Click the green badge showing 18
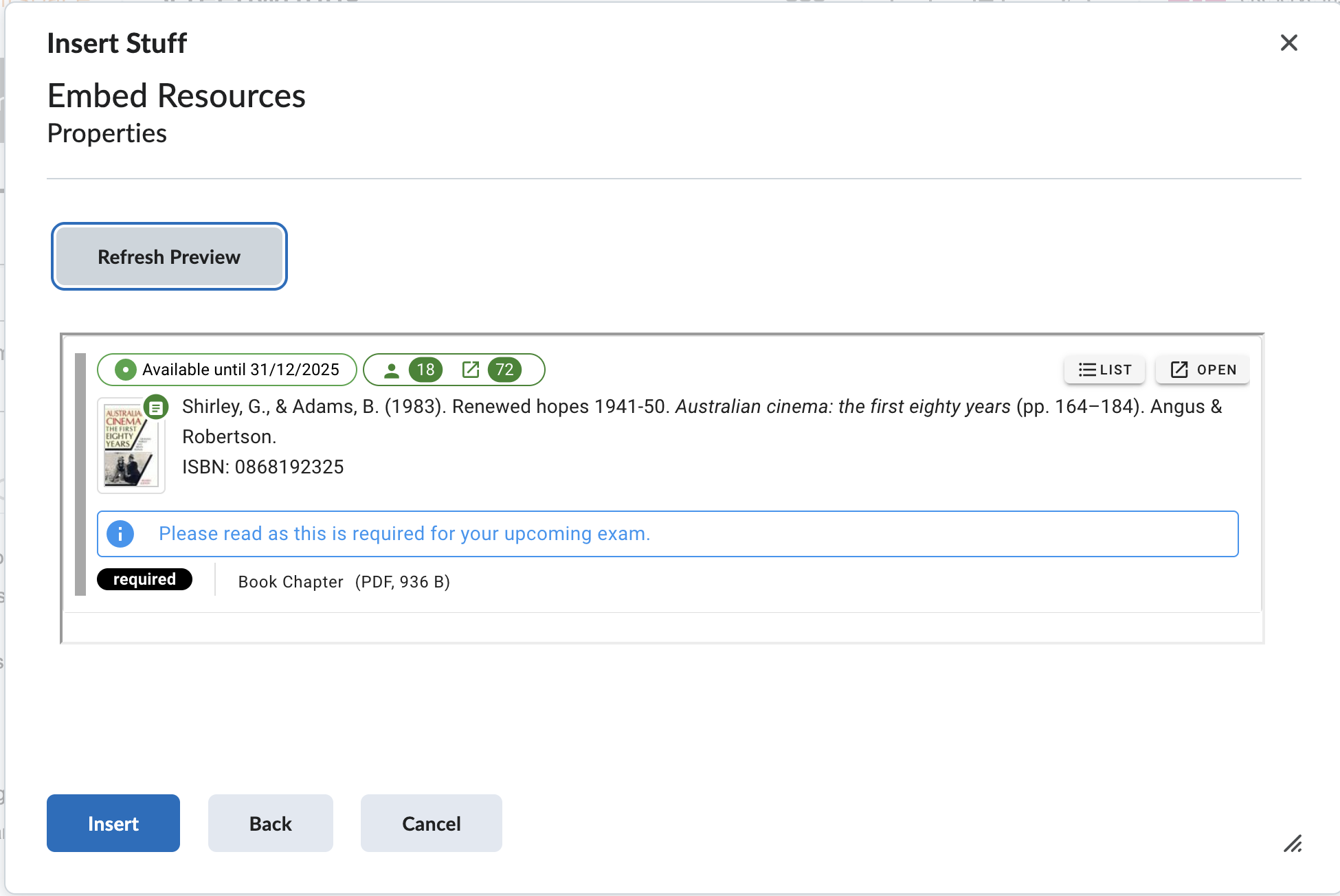 coord(425,370)
